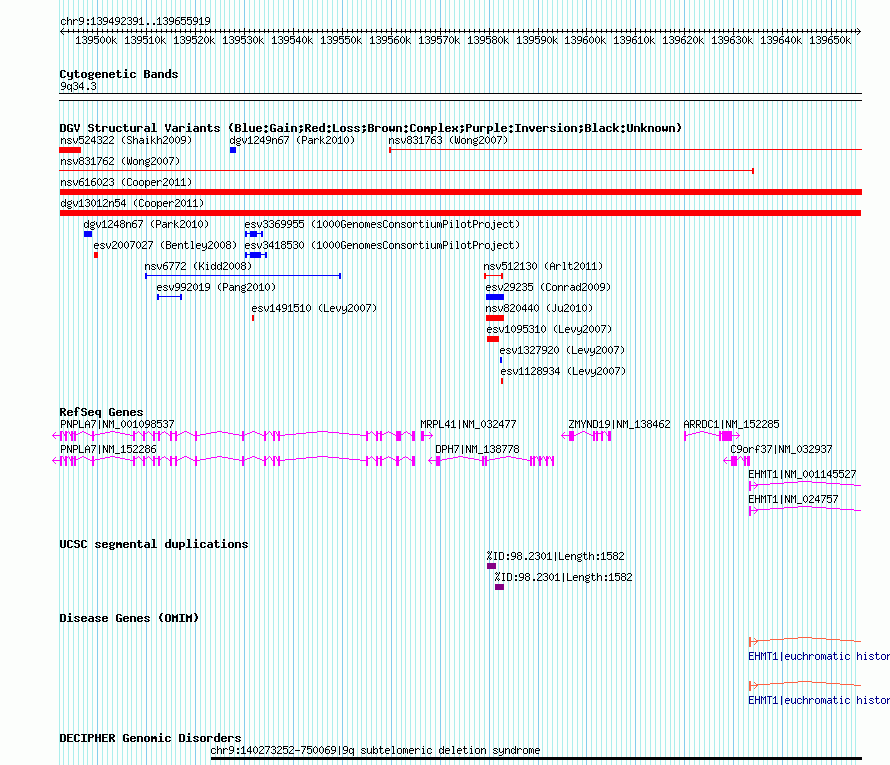Screen dimensions: 890x765
Task: Click the EHMT1|NM_001145527 transcript
Action: coord(805,485)
